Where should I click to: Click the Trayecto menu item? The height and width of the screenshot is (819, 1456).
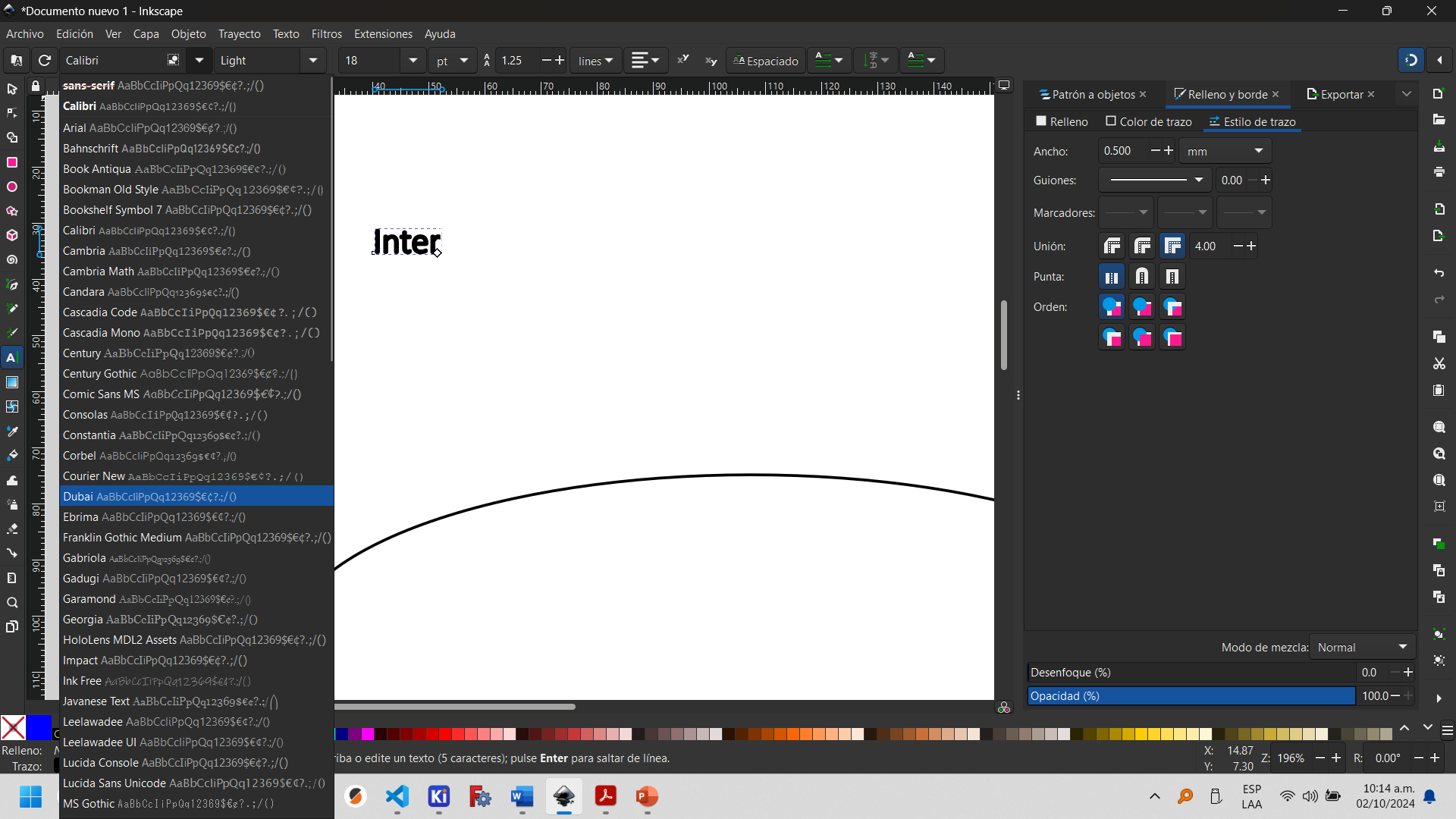238,34
